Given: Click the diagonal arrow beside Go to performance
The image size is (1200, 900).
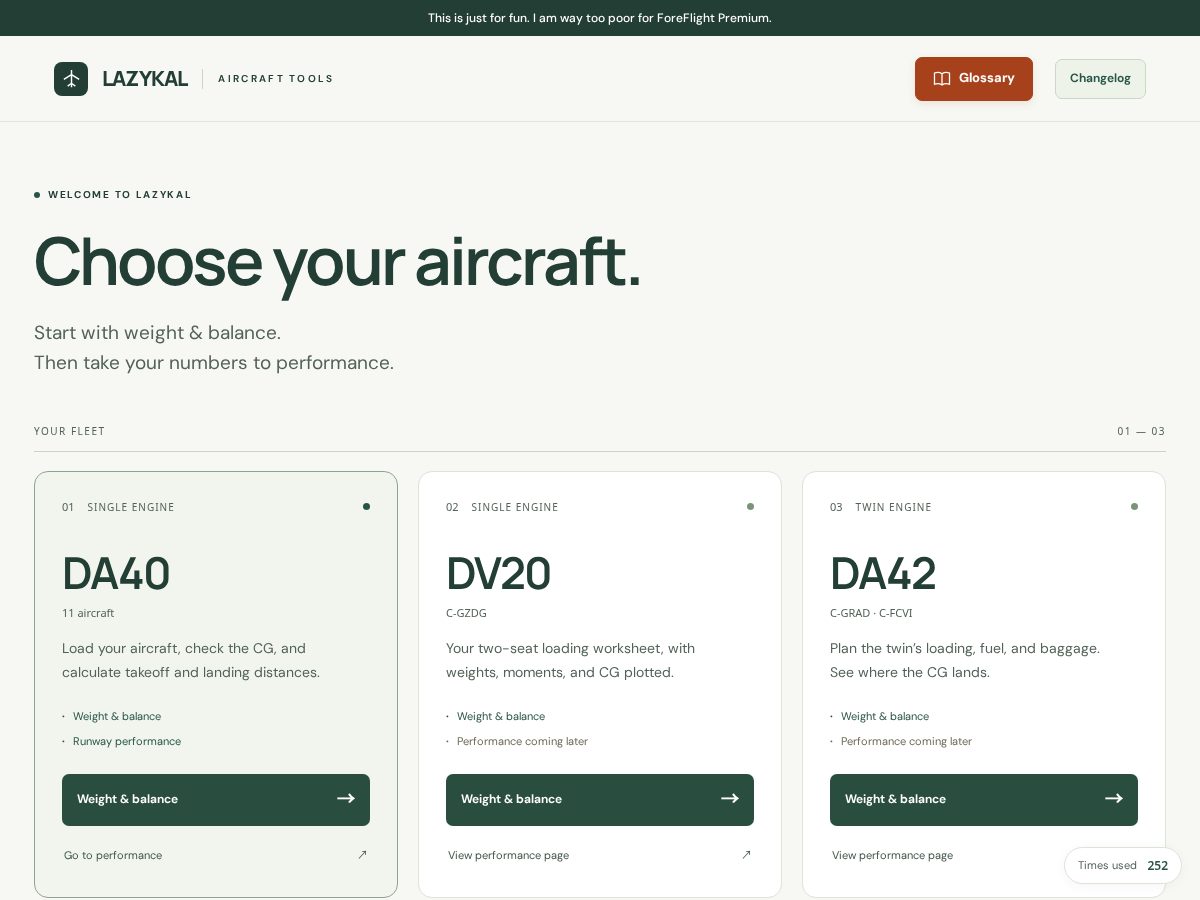Looking at the screenshot, I should tap(362, 855).
